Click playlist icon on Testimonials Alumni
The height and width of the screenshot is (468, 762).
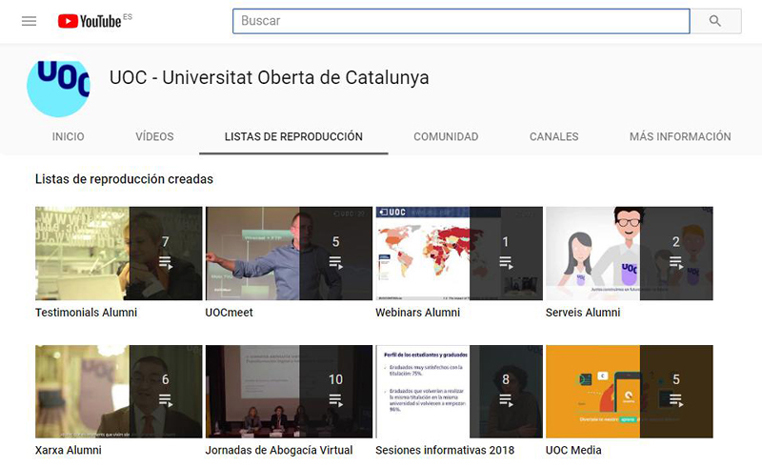click(x=166, y=263)
